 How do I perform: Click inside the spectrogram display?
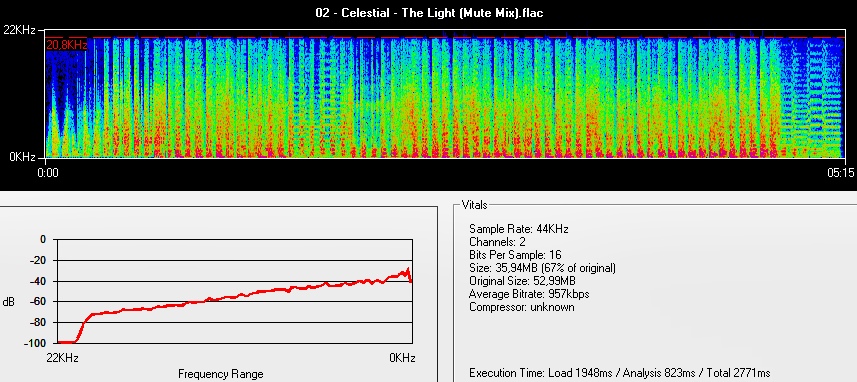445,94
